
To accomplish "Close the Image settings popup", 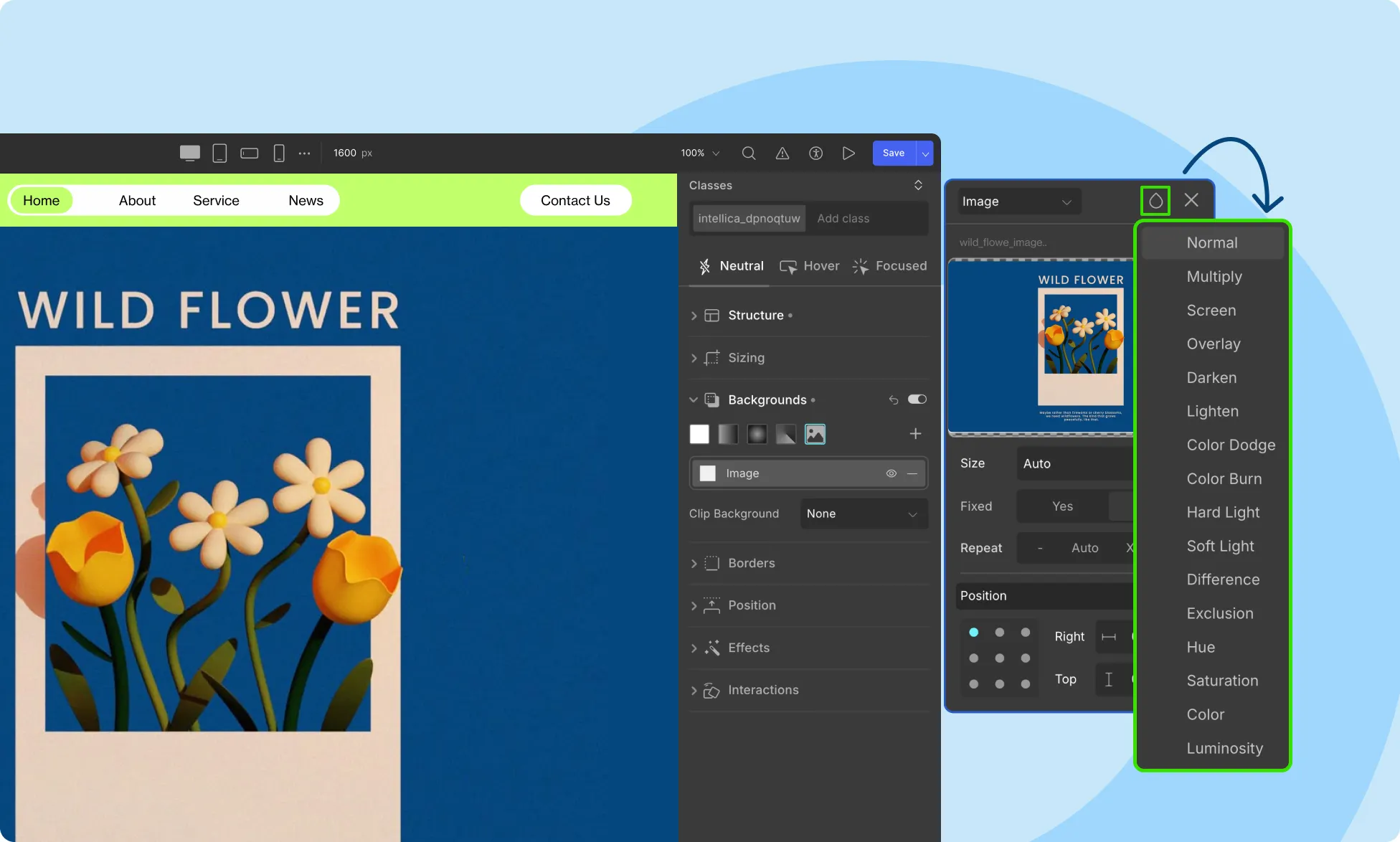I will [1191, 200].
